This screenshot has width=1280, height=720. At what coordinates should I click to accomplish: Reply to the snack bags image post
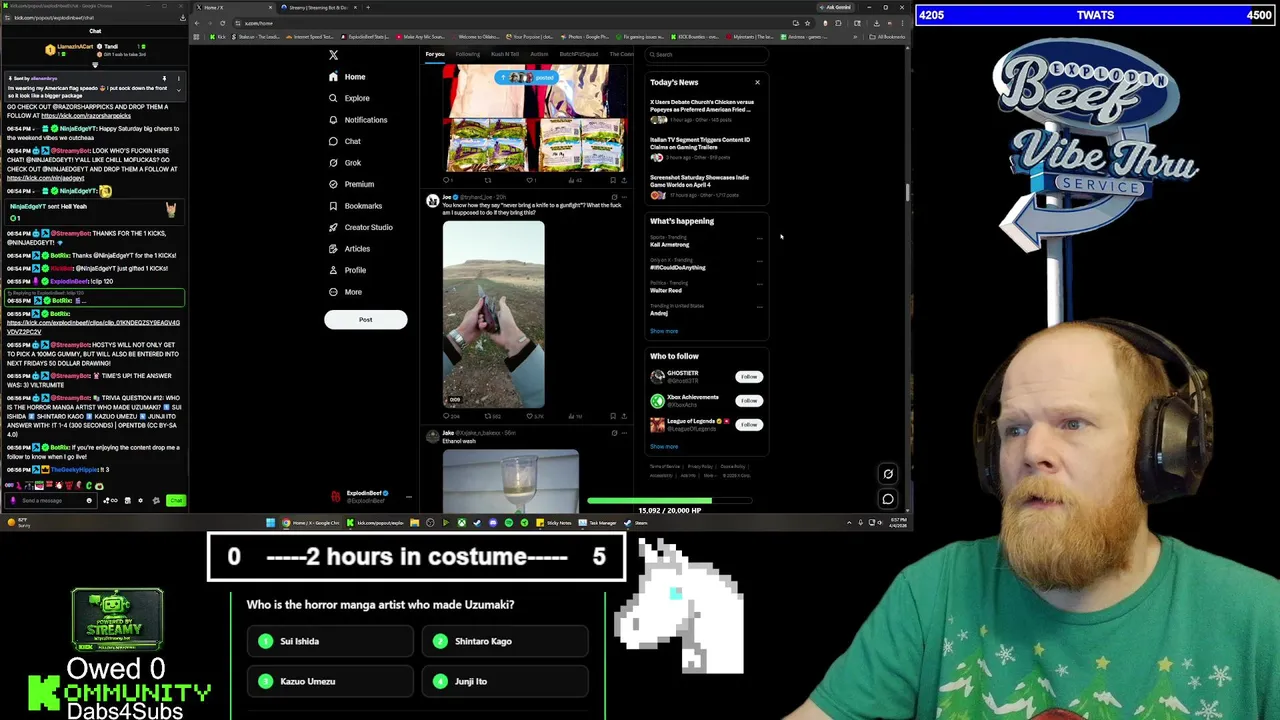tap(447, 180)
